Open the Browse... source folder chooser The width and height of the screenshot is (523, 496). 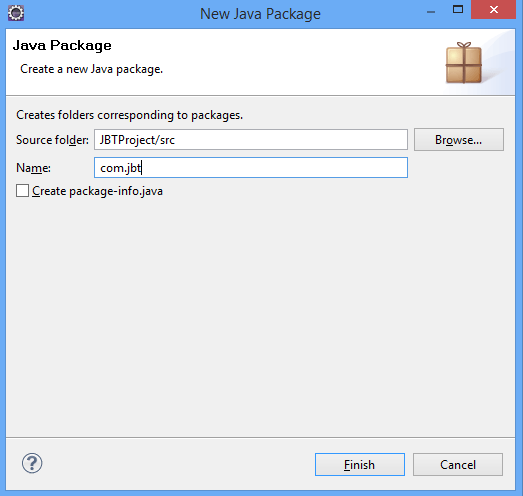tap(459, 140)
